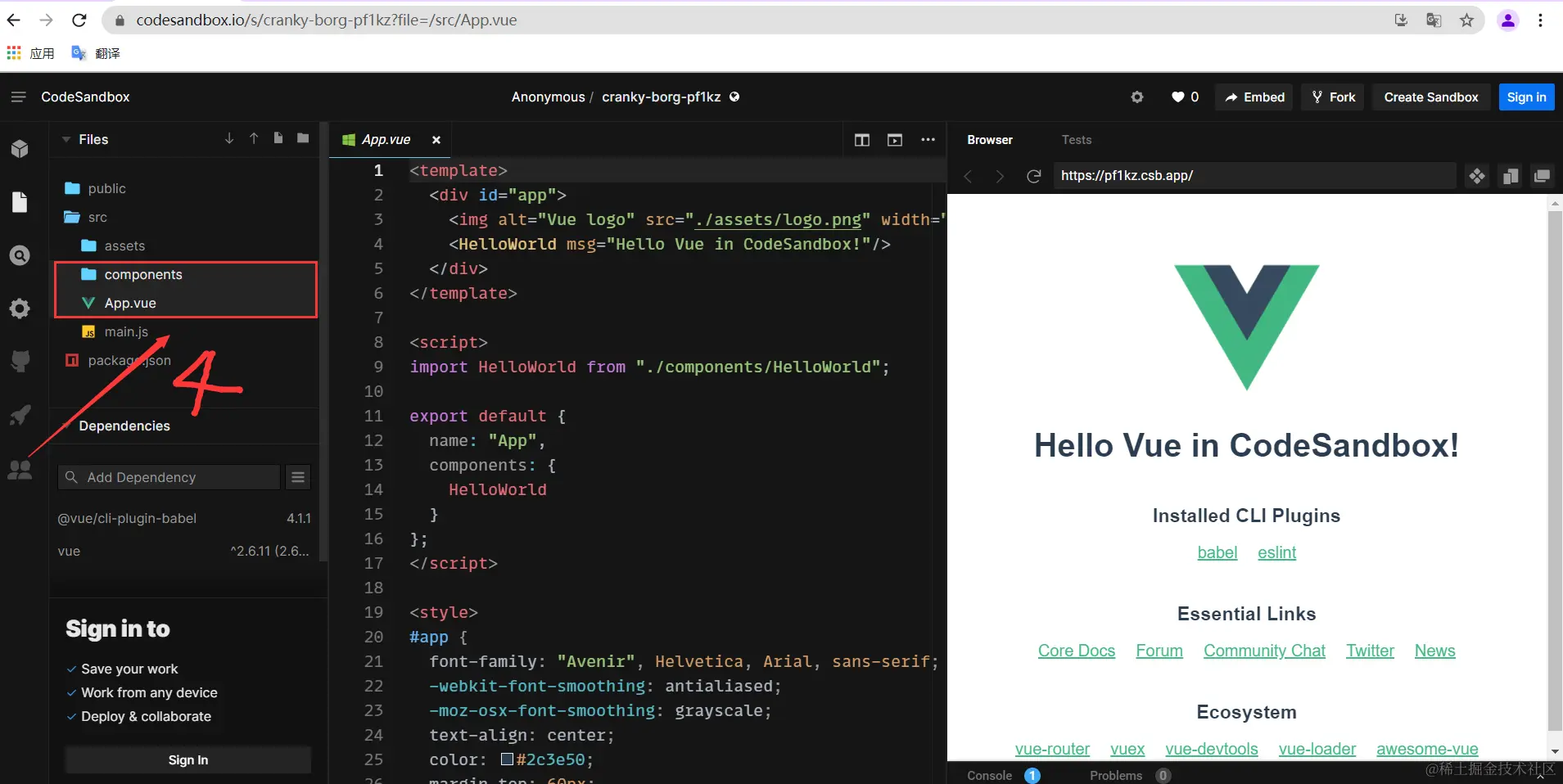Open the babel plugin link
The width and height of the screenshot is (1563, 784).
click(1217, 552)
